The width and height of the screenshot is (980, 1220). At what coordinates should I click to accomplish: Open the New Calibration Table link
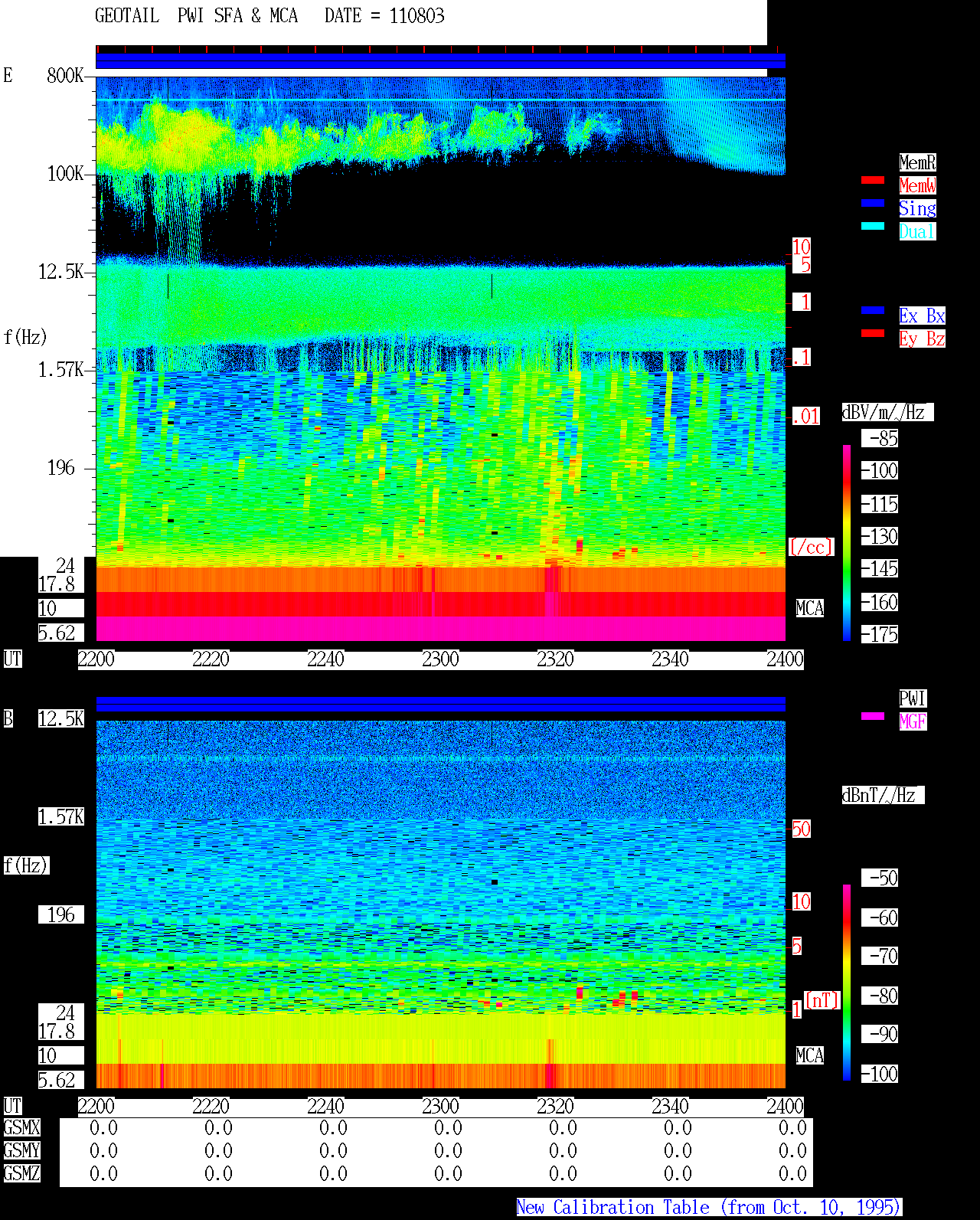[708, 1208]
